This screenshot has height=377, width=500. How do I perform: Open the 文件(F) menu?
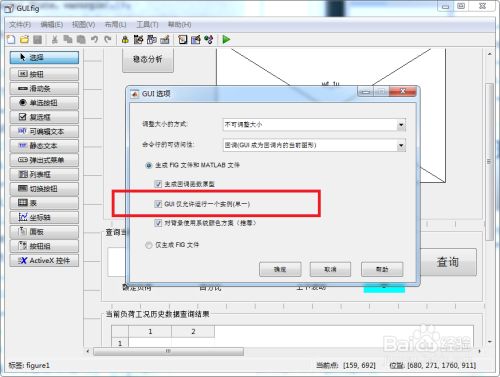[x=20, y=25]
